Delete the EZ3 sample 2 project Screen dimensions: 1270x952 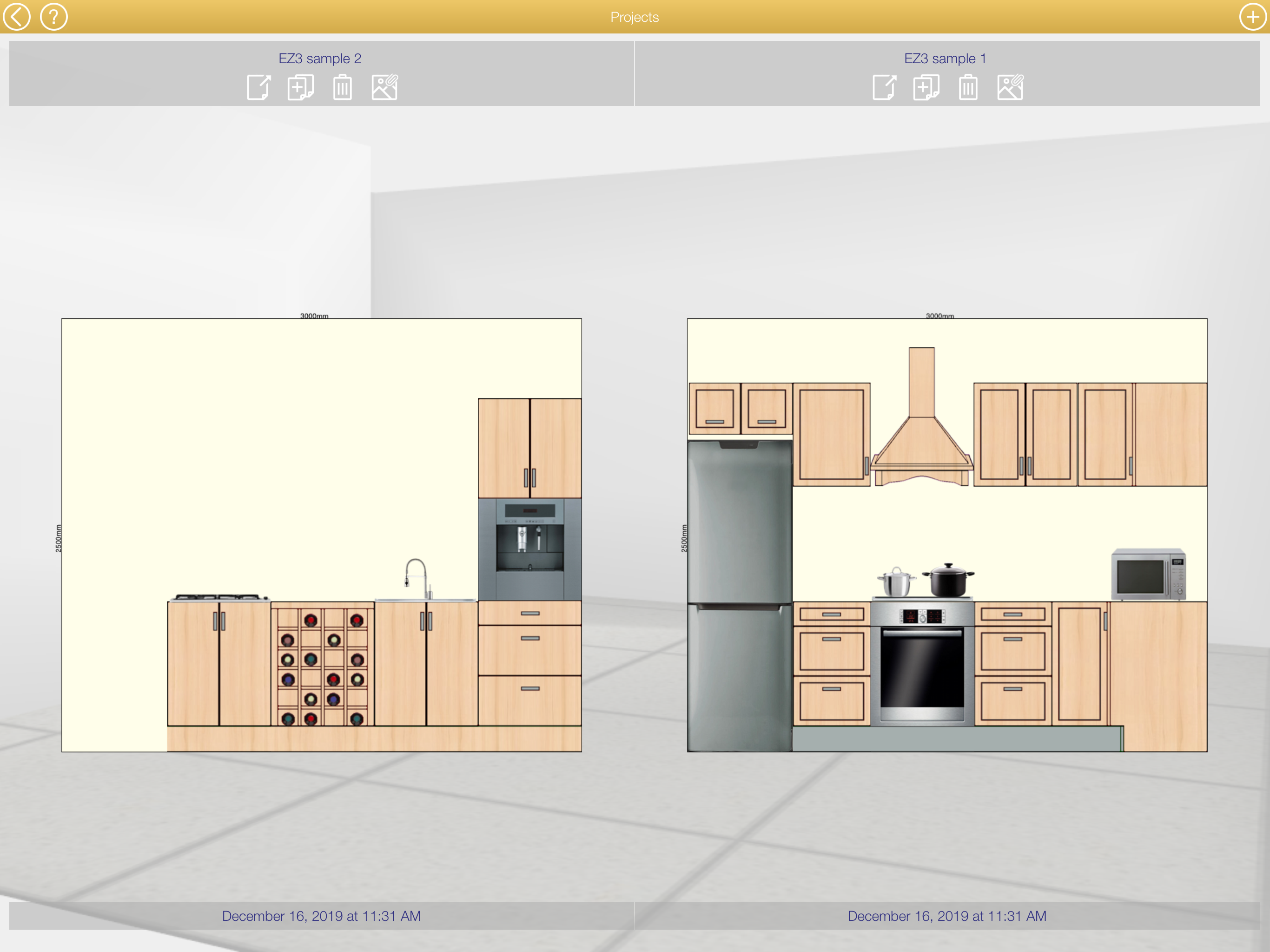pos(342,88)
